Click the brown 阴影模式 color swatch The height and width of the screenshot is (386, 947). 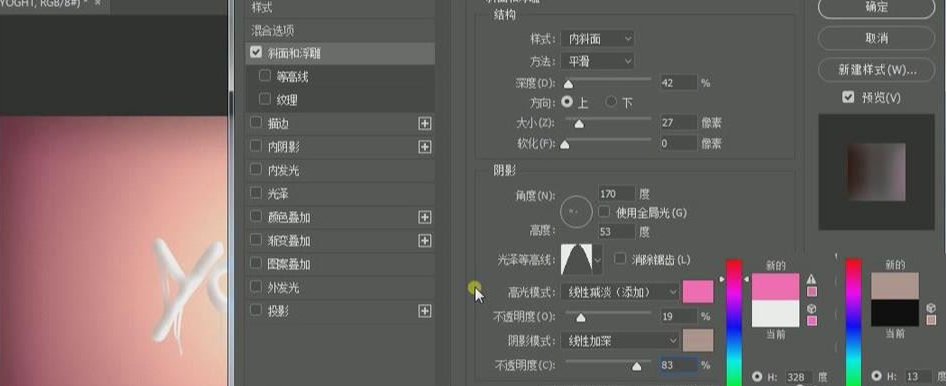(x=698, y=341)
